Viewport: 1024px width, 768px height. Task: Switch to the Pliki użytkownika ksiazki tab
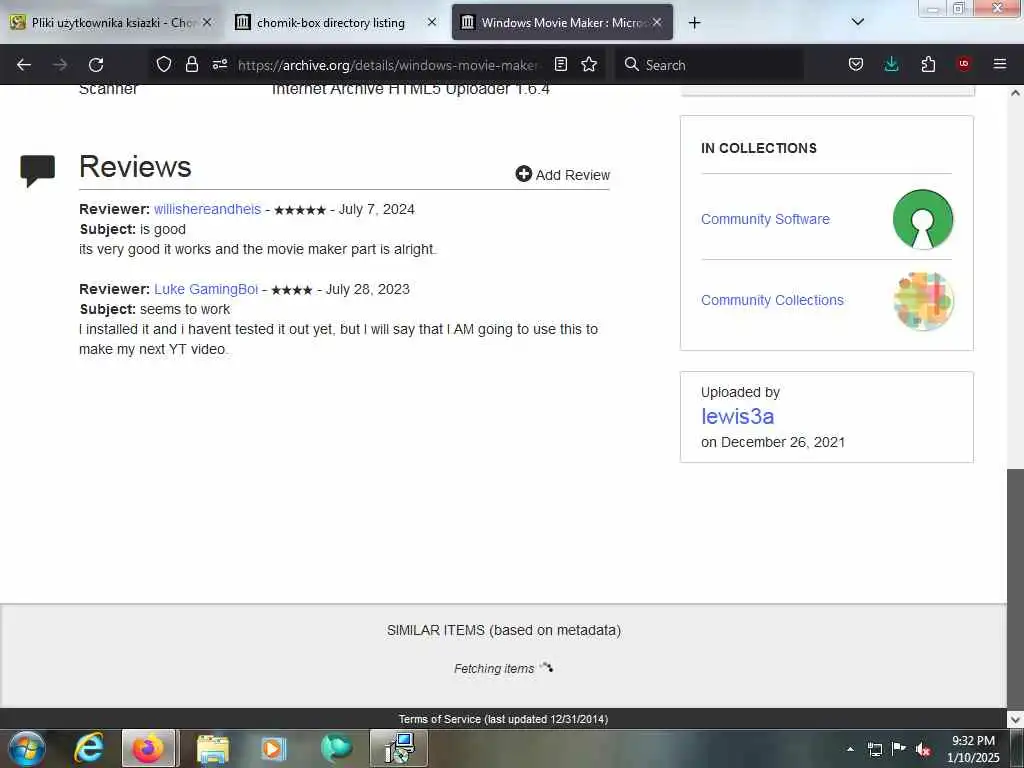(x=111, y=23)
